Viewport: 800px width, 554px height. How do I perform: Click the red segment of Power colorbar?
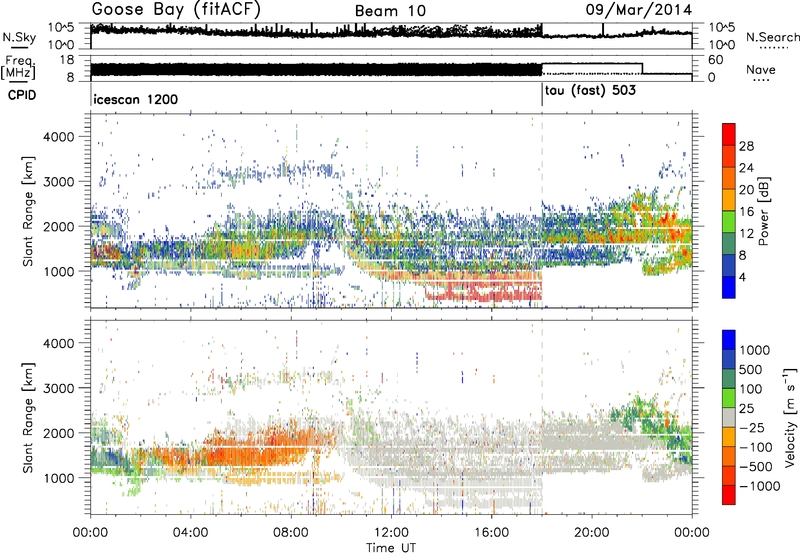729,134
